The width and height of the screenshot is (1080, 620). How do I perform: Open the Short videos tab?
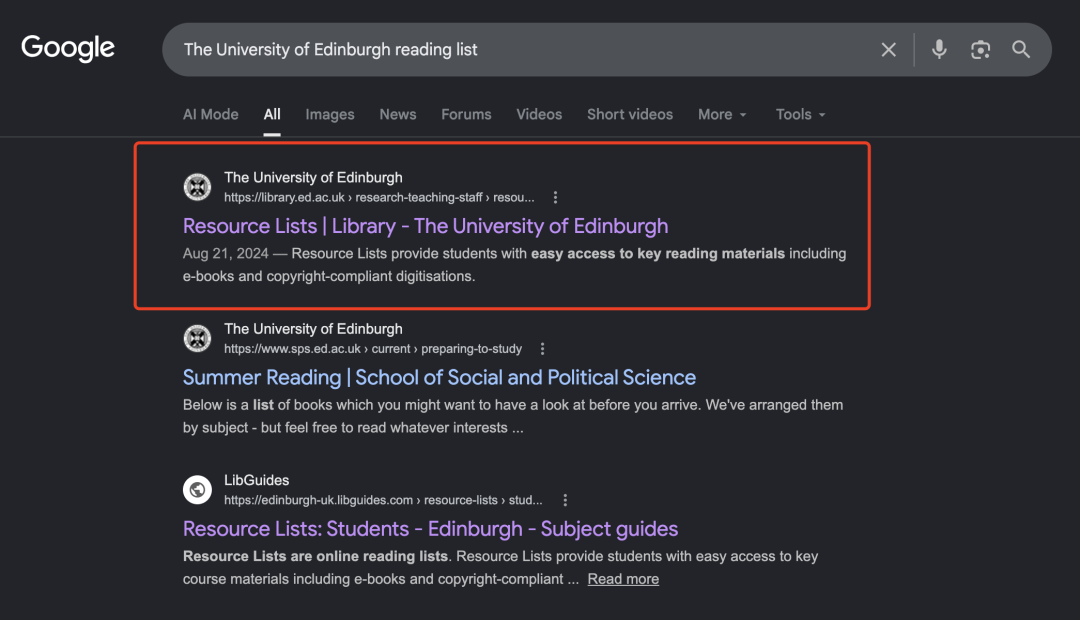(630, 114)
